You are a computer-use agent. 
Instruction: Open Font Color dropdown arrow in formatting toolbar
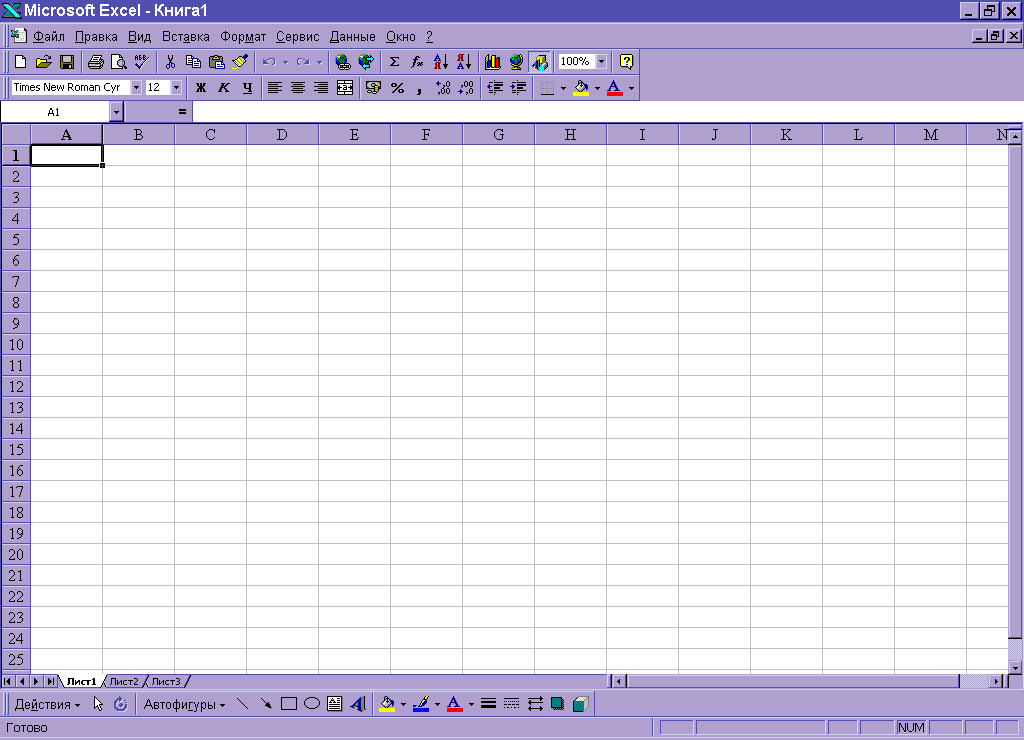point(631,88)
